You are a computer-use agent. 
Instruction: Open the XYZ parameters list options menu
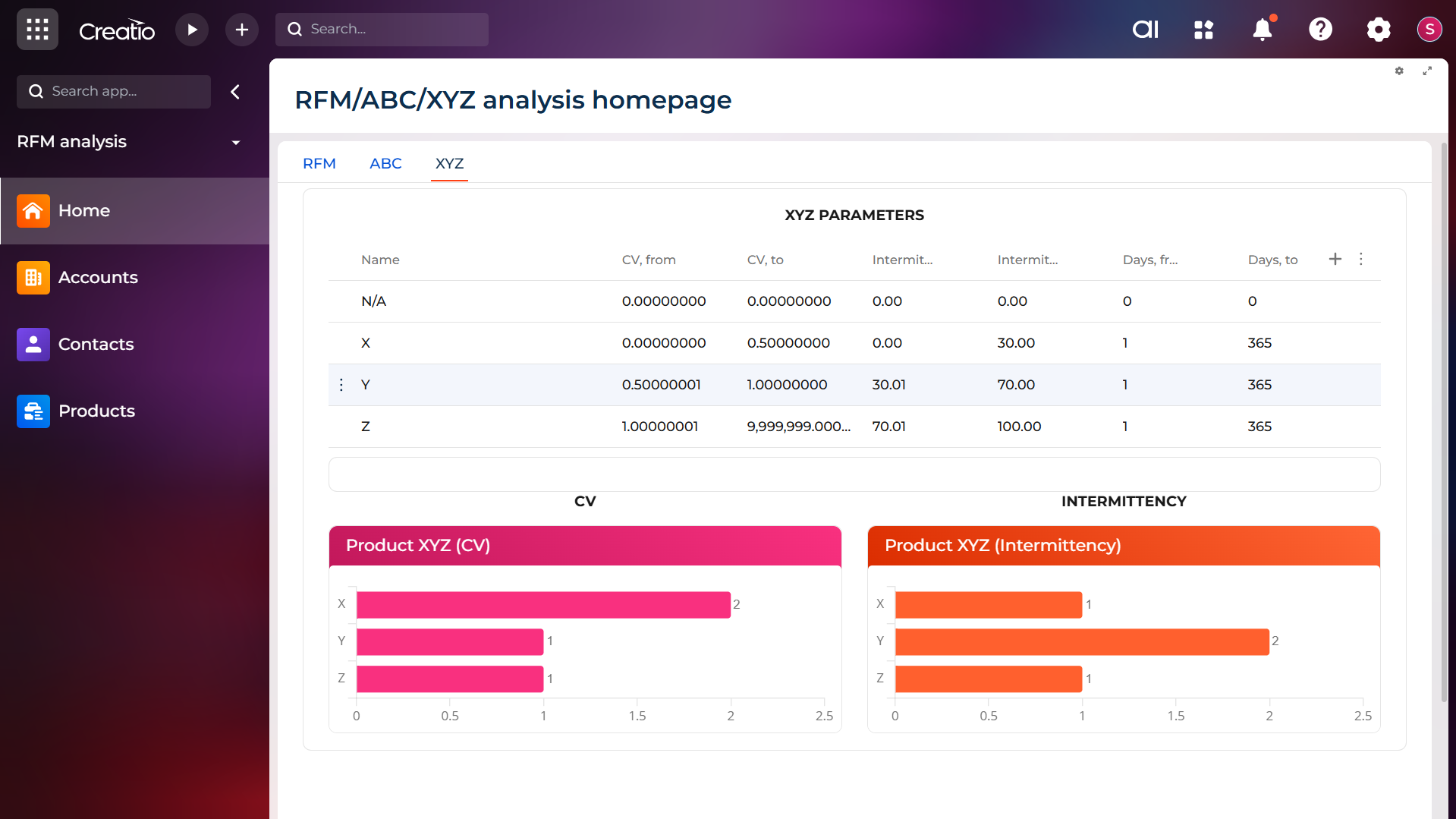pyautogui.click(x=1361, y=260)
